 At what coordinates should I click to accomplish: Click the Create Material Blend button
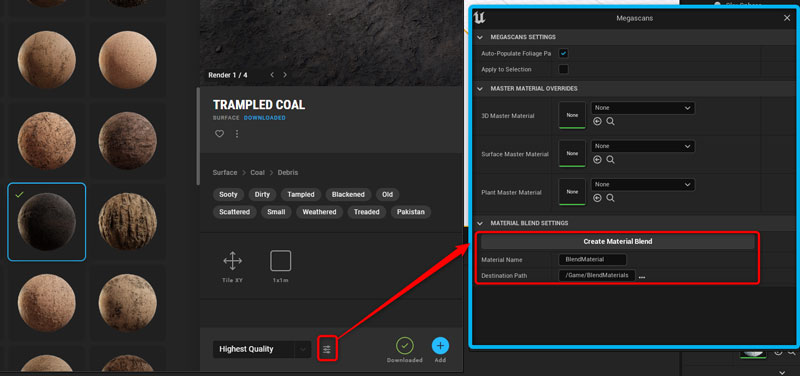click(618, 241)
